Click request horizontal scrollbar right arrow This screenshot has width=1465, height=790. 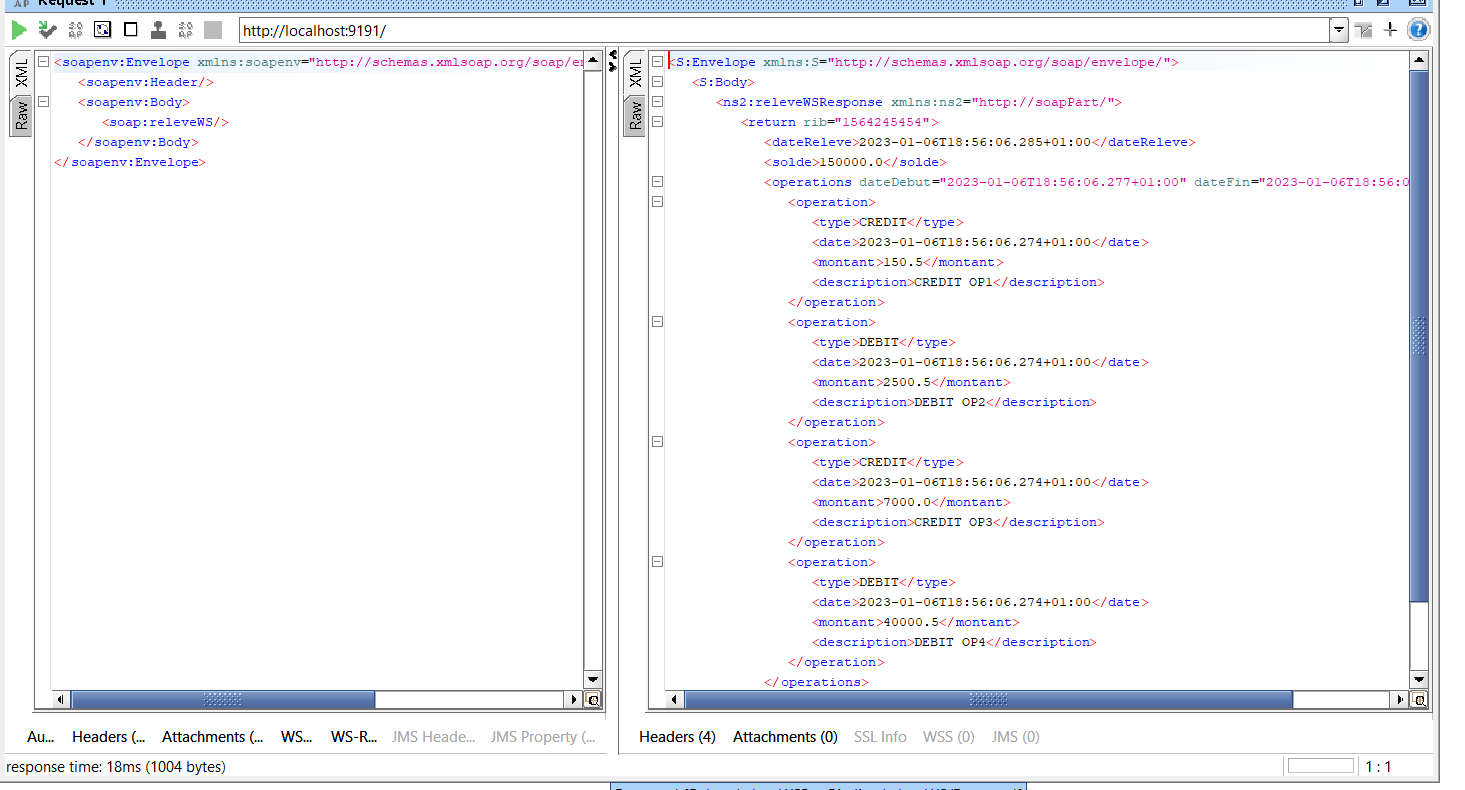[x=574, y=700]
